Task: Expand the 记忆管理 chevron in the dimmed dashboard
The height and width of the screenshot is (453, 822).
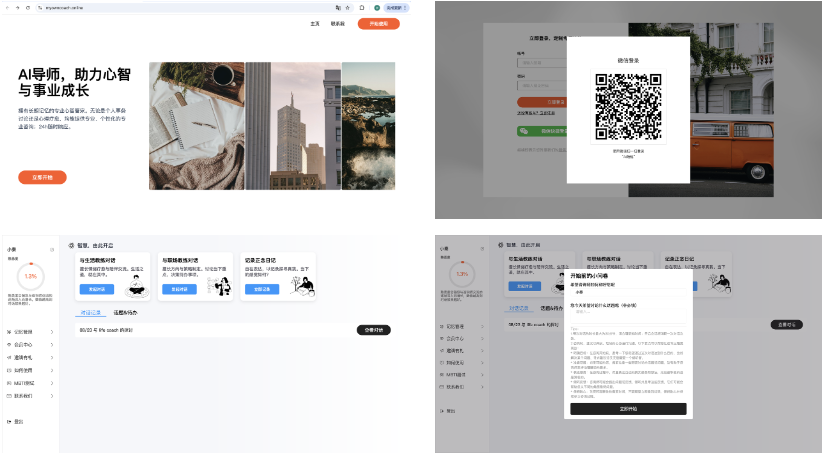Action: click(482, 327)
